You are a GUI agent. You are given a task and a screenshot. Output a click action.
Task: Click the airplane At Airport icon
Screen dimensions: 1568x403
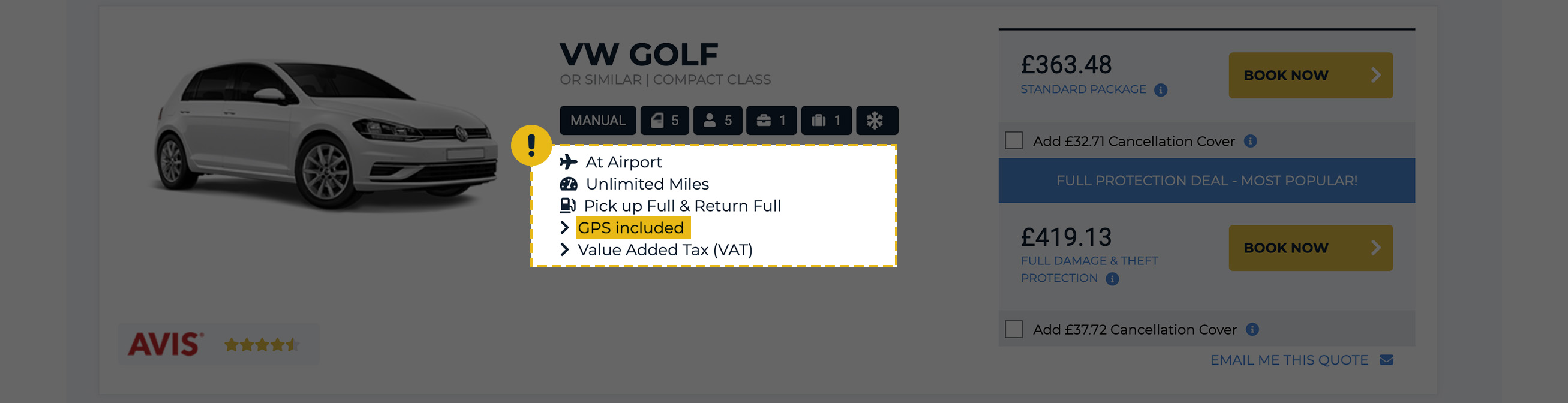click(x=568, y=161)
